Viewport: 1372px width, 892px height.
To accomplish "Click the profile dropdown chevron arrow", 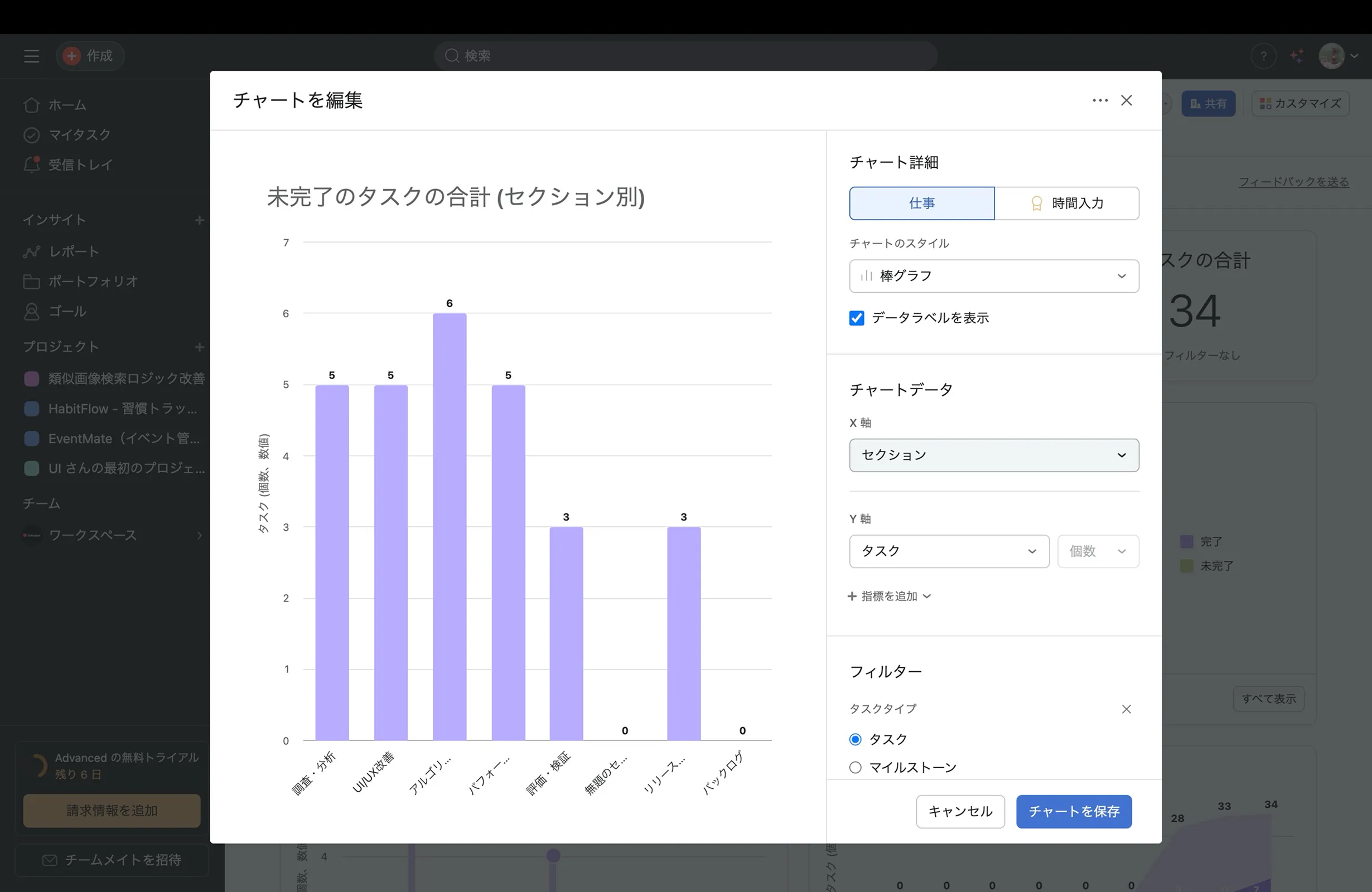I will pyautogui.click(x=1354, y=56).
